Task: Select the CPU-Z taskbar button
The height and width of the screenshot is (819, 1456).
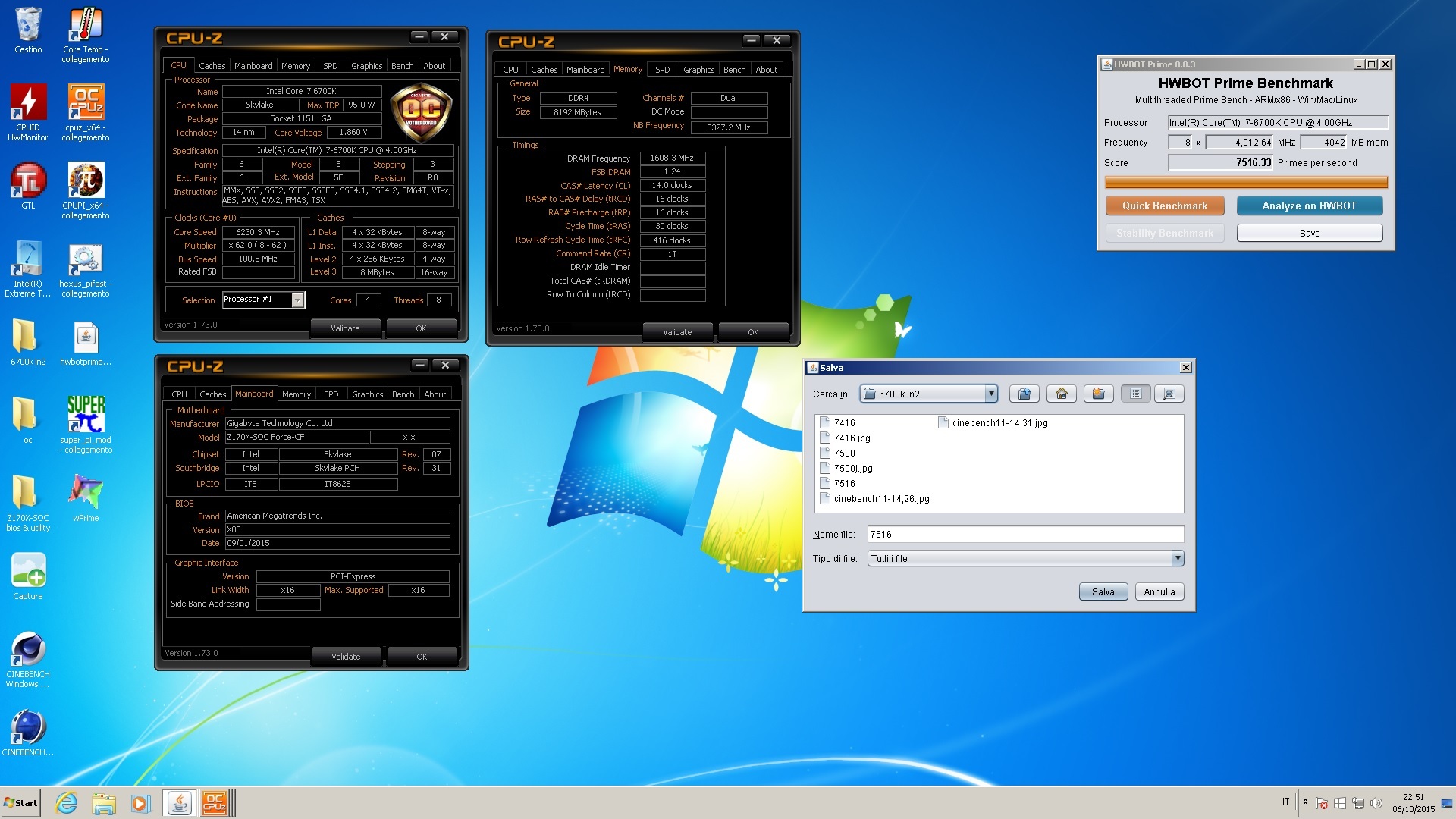Action: (x=215, y=803)
